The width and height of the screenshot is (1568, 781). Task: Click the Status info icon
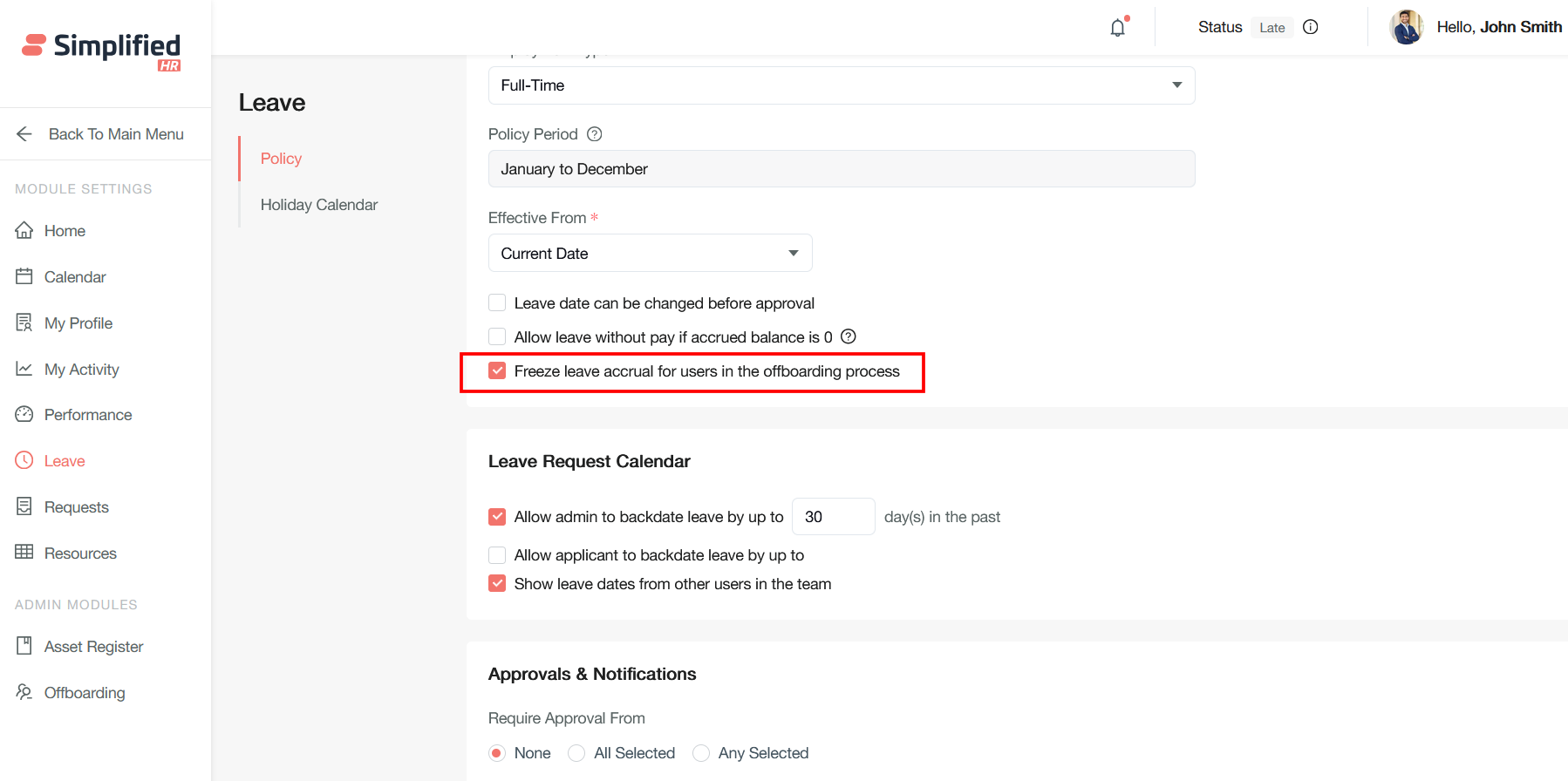(1310, 27)
